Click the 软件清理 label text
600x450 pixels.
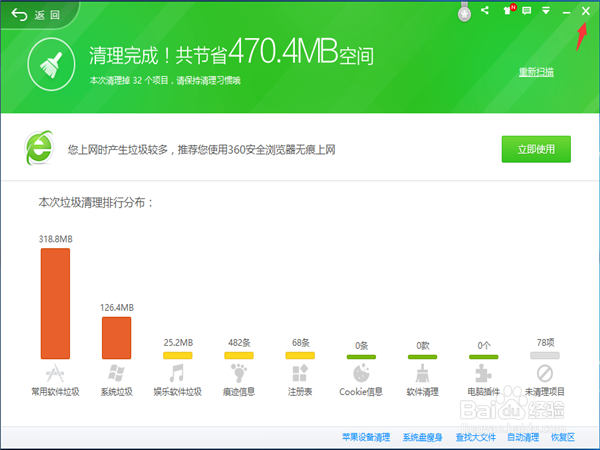[x=422, y=391]
